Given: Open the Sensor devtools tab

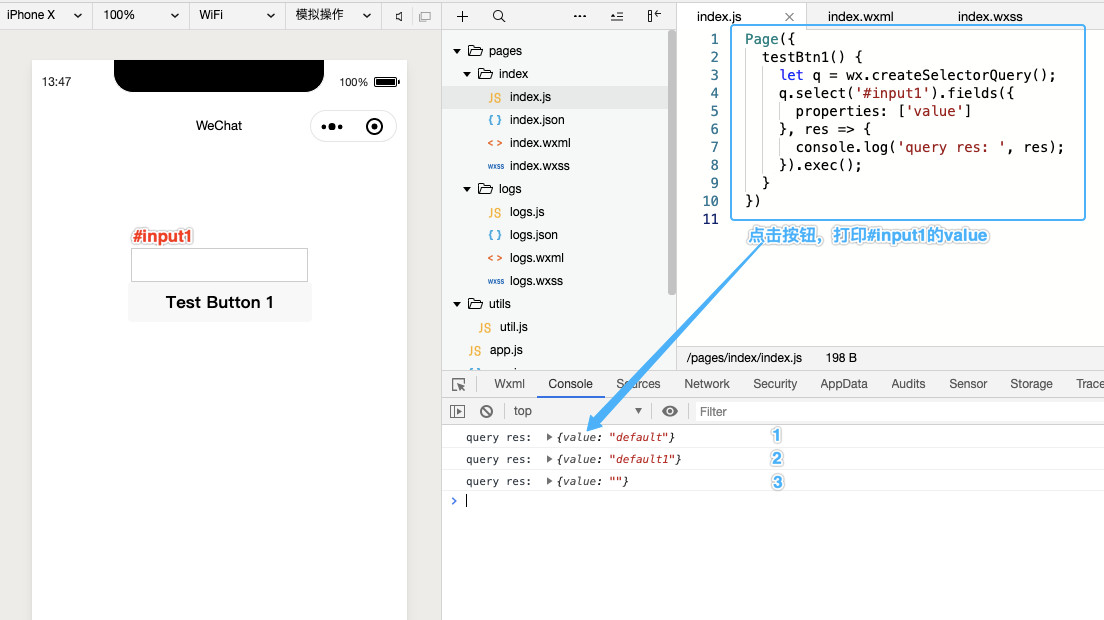Looking at the screenshot, I should point(968,384).
